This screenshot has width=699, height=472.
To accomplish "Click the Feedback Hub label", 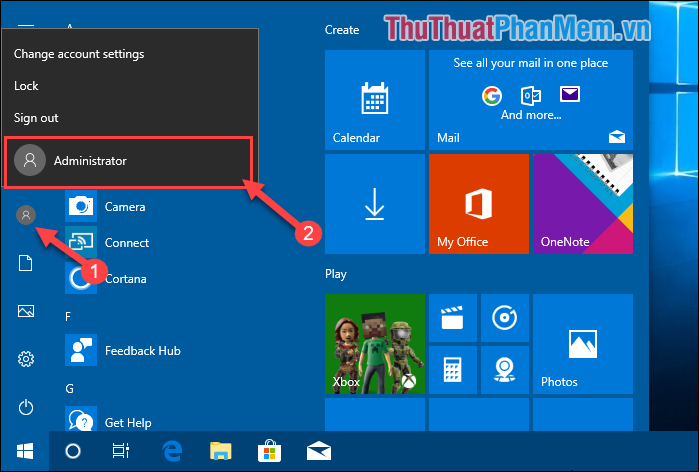I will coord(143,351).
